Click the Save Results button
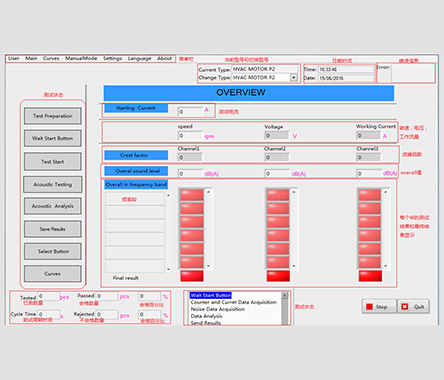This screenshot has width=444, height=380. tap(53, 229)
